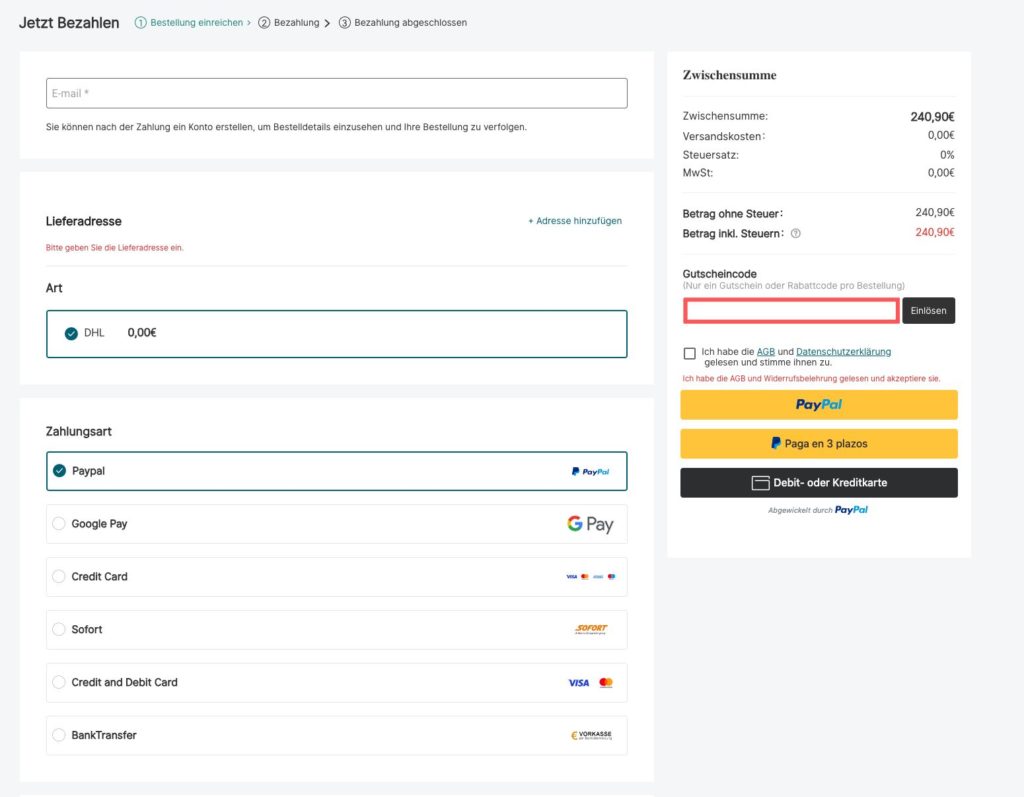
Task: Click the Sofort logo icon
Action: tap(591, 629)
